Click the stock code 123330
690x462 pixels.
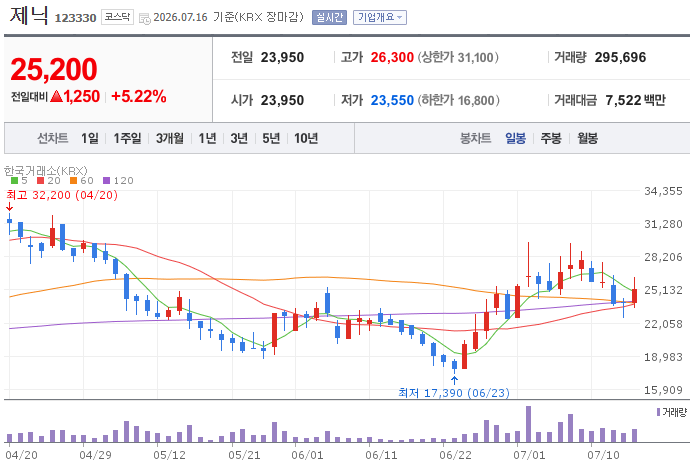coord(75,18)
